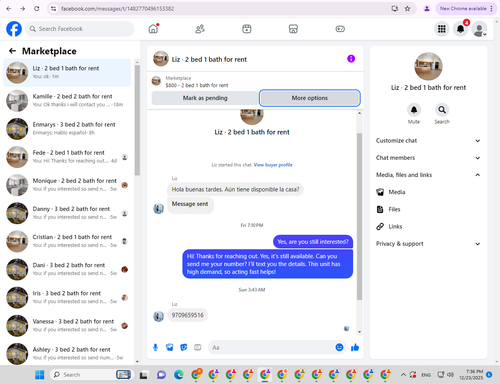Open Microsoft Edge from the taskbar
Viewport: 500px width, 384px height.
point(179,375)
